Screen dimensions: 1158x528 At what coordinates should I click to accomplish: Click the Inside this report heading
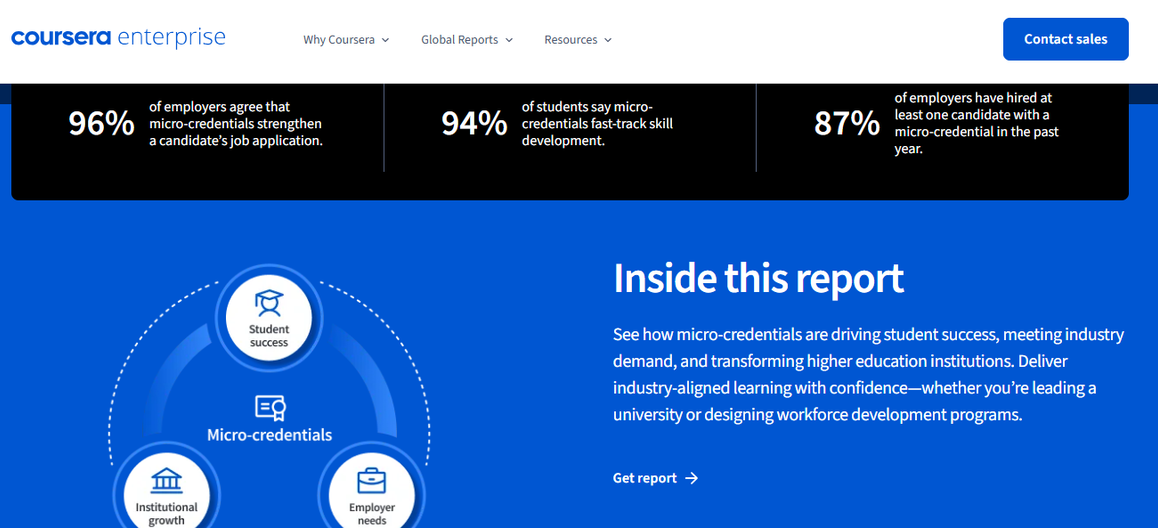[x=758, y=278]
